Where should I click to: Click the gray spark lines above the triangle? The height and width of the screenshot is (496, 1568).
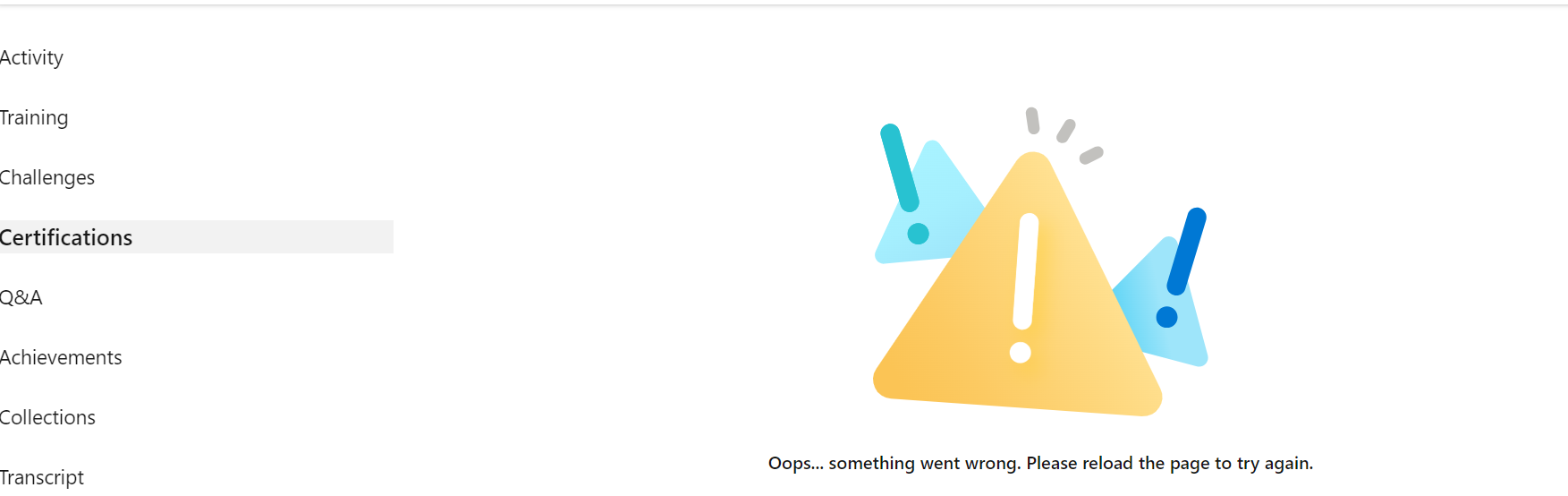coord(1064,135)
